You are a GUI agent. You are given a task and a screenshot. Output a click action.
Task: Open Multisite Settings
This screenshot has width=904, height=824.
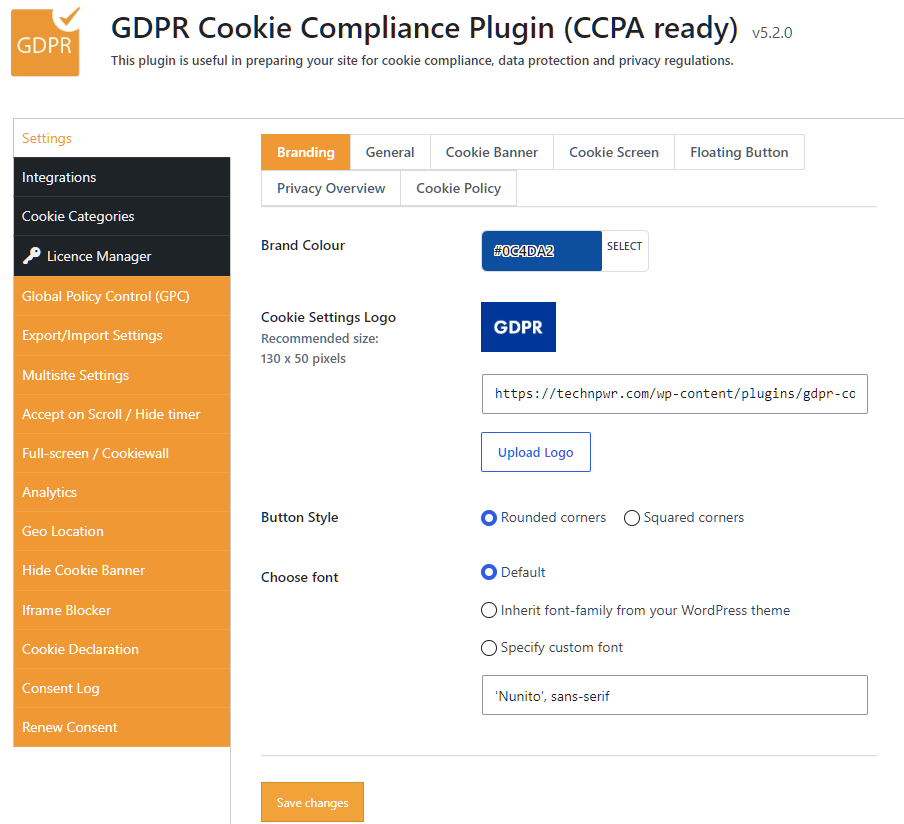coord(122,375)
